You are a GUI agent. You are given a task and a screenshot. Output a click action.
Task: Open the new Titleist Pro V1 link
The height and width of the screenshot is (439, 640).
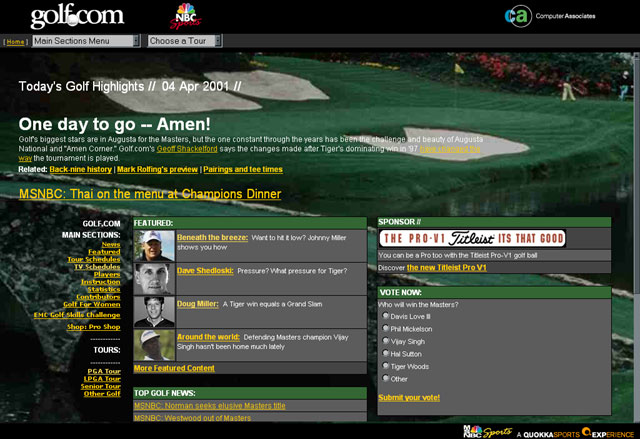(447, 268)
